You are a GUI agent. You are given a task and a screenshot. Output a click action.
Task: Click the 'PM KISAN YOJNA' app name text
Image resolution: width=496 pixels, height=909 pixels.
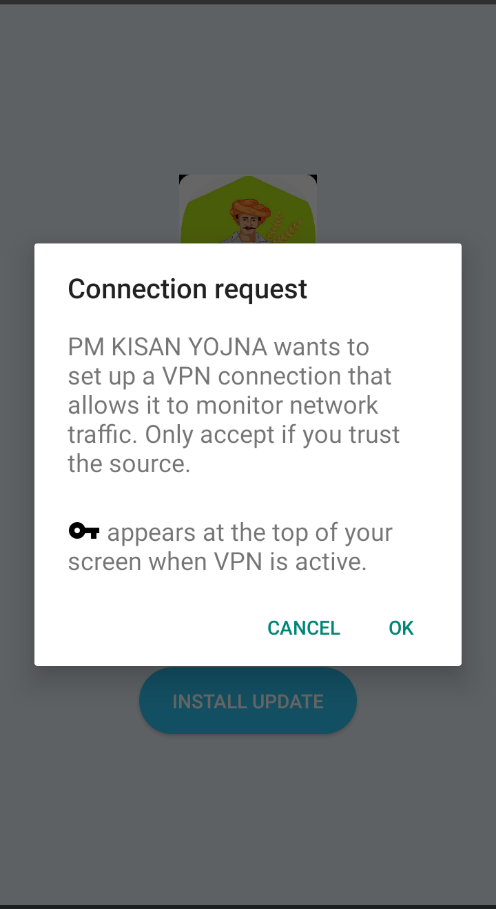[x=167, y=347]
